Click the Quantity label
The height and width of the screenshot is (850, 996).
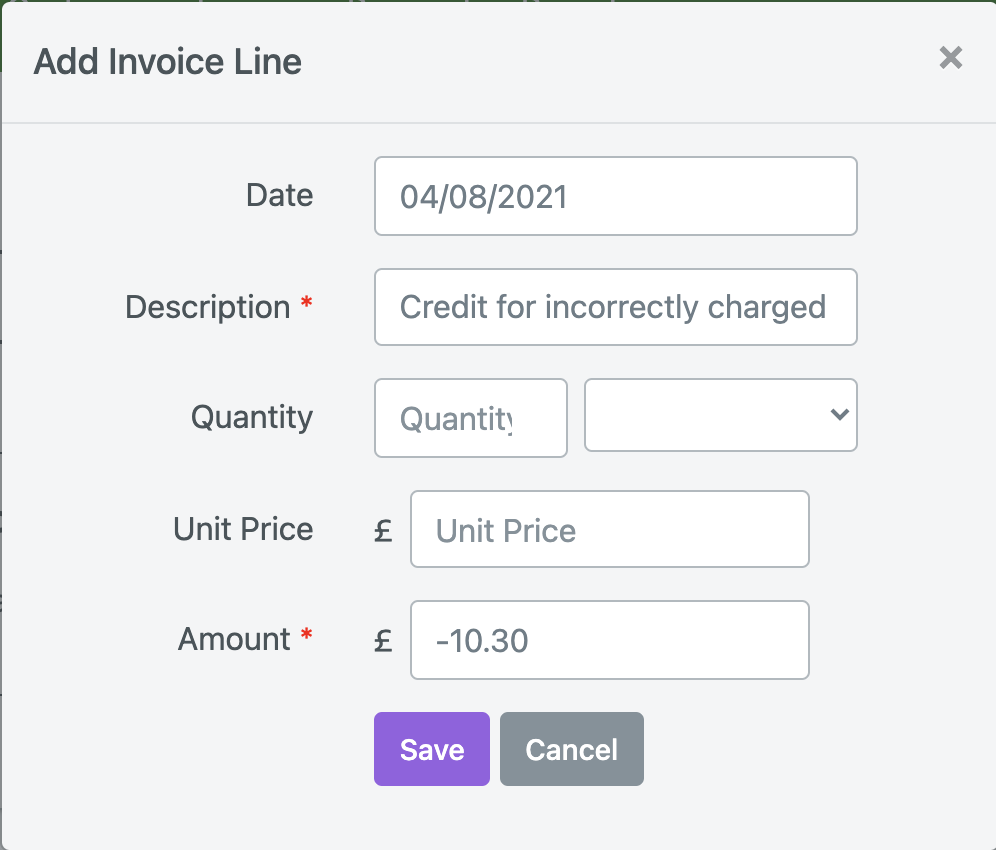click(252, 418)
